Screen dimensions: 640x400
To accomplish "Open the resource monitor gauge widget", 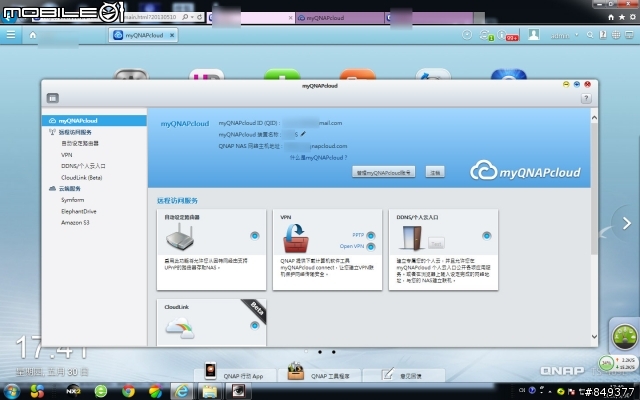I will [x=624, y=336].
